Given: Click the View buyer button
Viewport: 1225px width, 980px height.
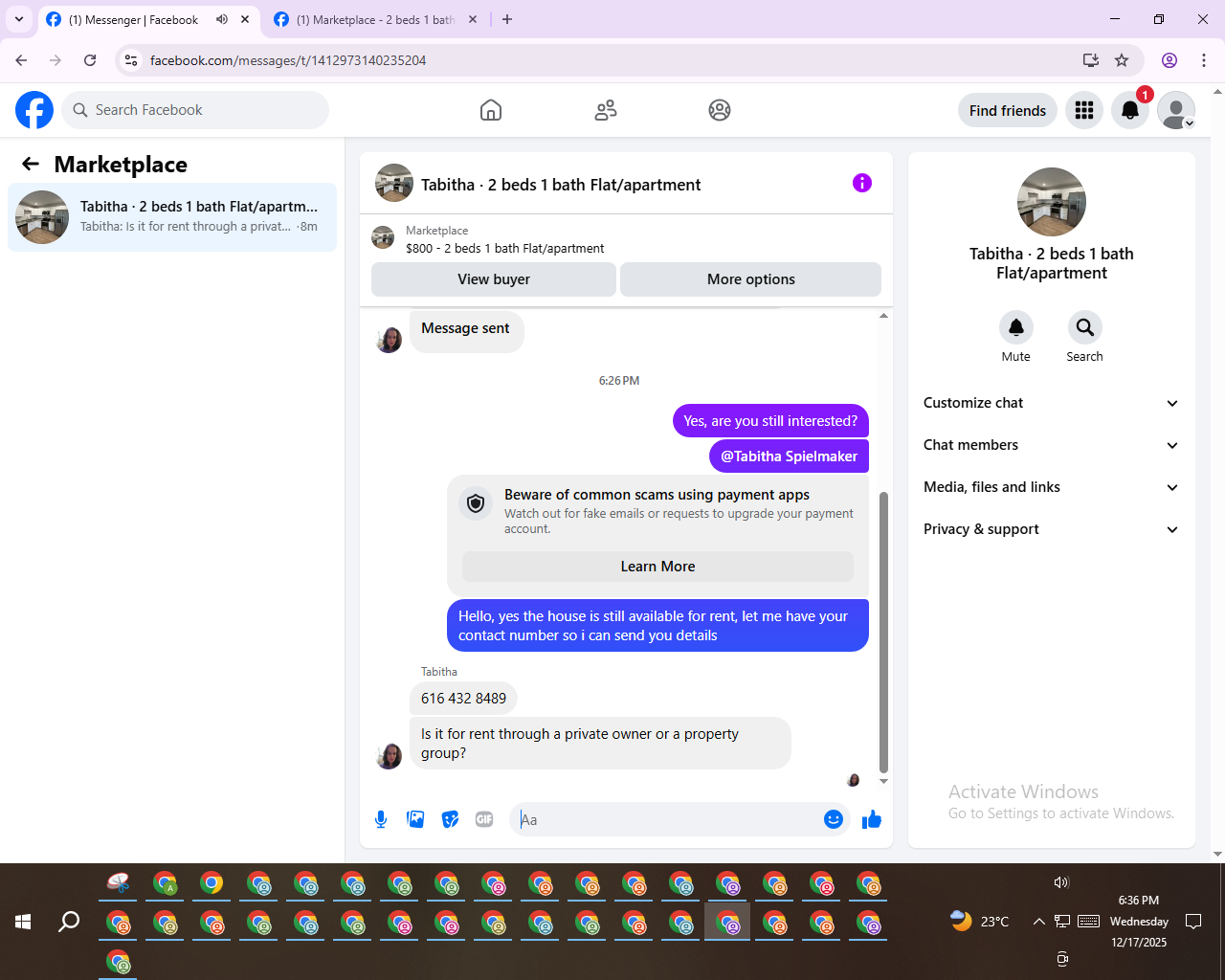Looking at the screenshot, I should pos(494,279).
